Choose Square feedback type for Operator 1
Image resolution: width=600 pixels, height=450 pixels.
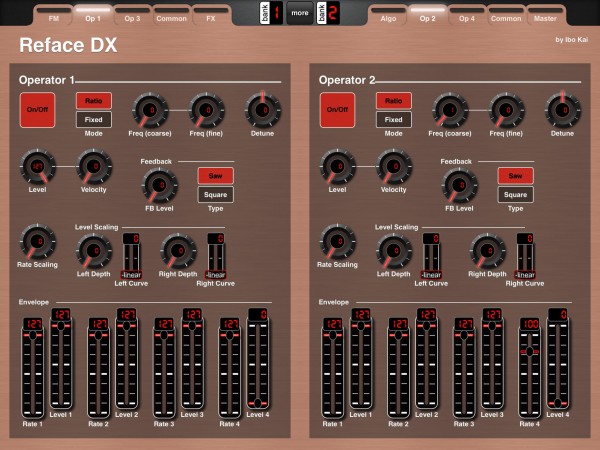[x=215, y=194]
